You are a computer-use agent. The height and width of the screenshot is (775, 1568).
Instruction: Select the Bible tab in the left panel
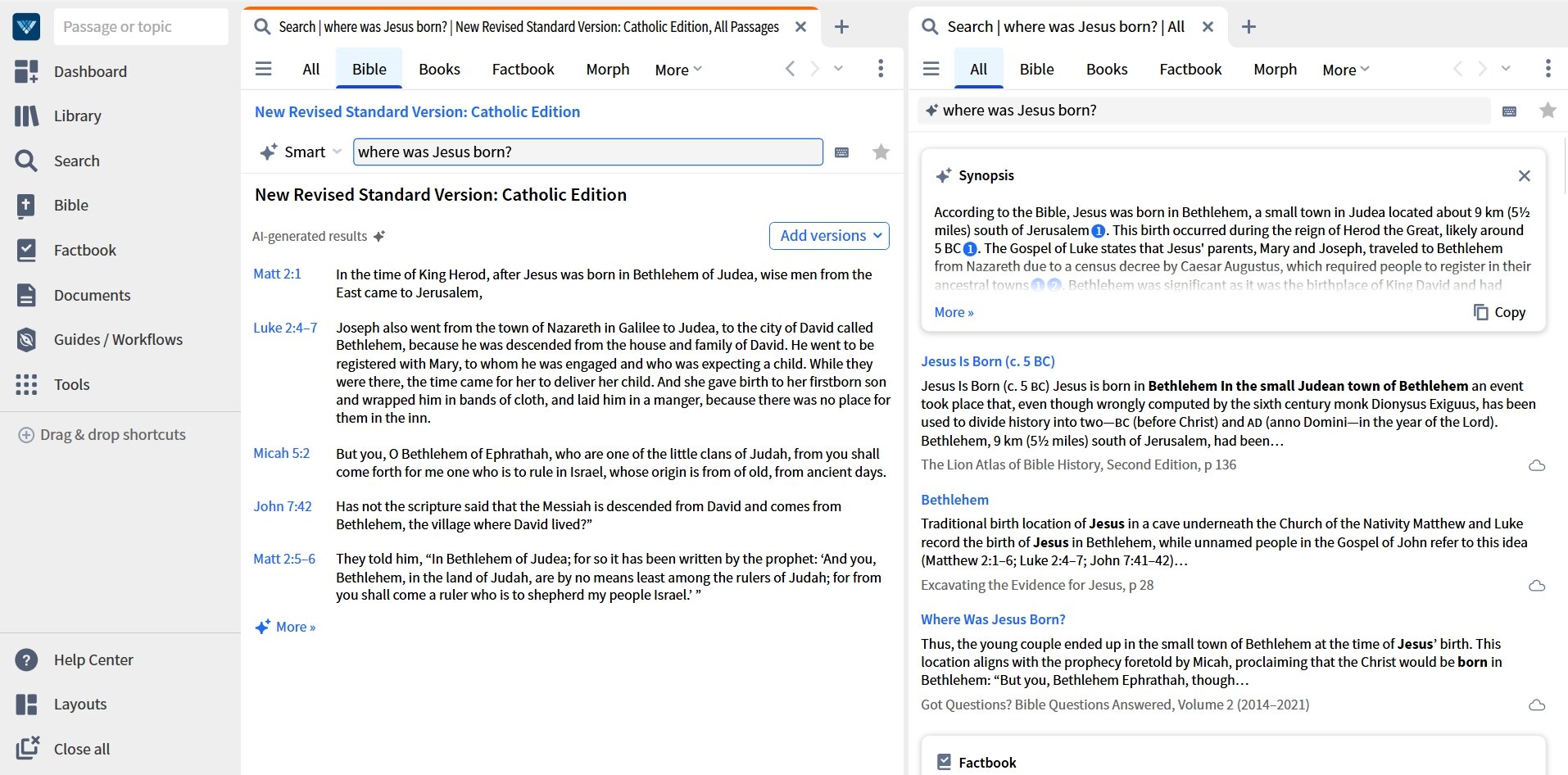click(x=369, y=69)
